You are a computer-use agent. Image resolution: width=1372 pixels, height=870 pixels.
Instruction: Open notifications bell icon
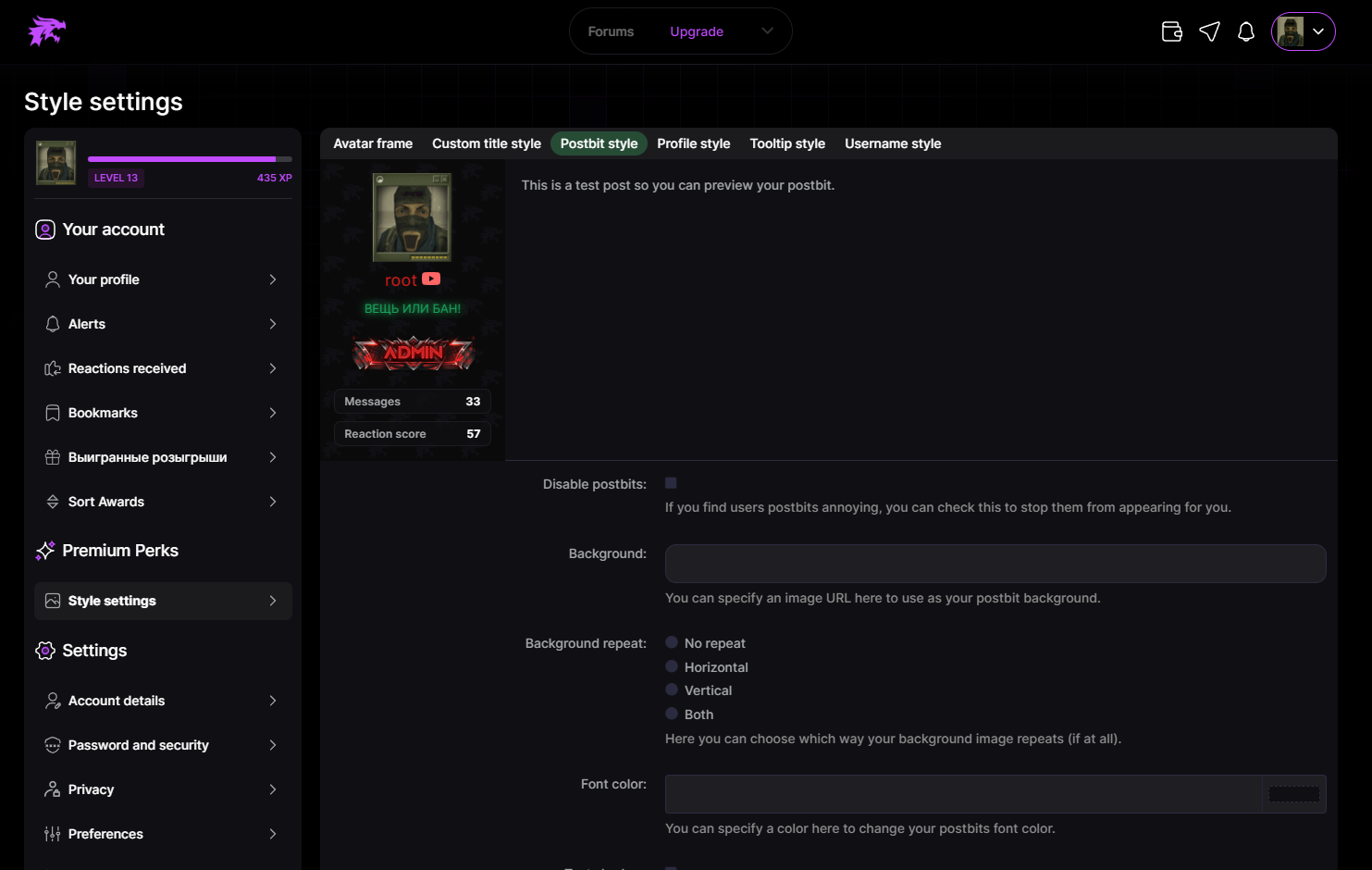1246,31
